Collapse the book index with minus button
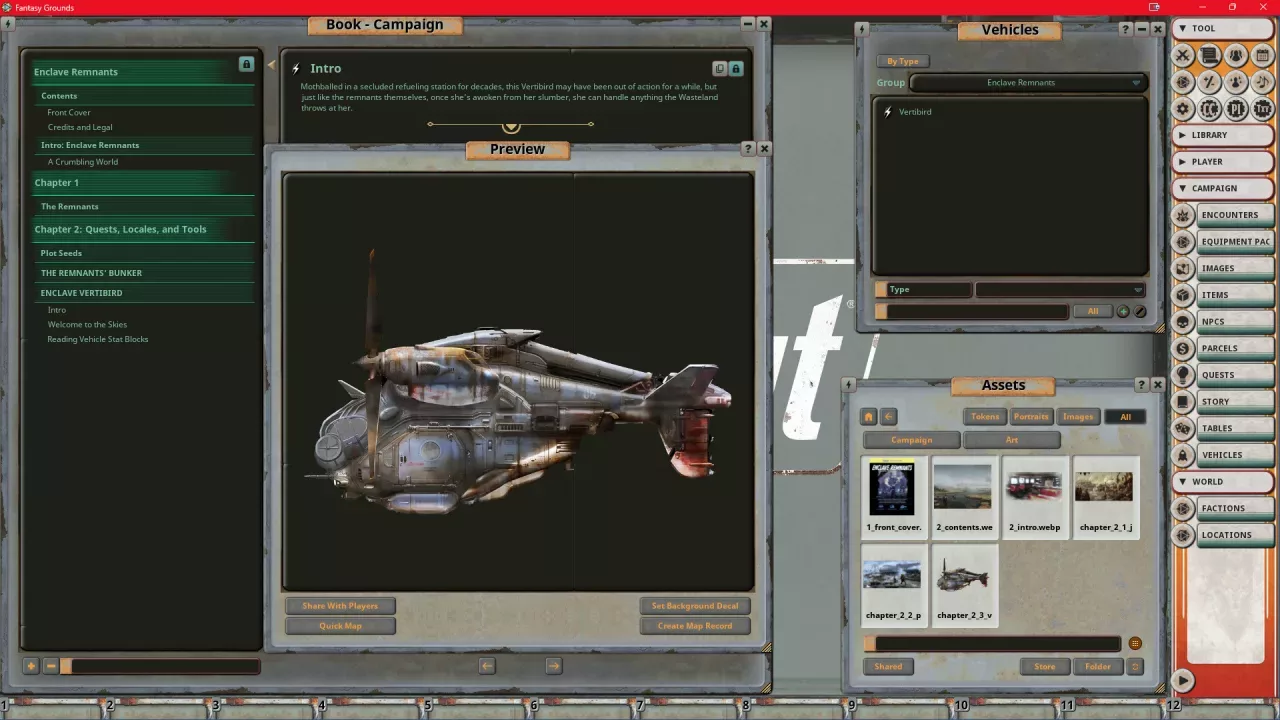The image size is (1280, 720). (x=51, y=666)
